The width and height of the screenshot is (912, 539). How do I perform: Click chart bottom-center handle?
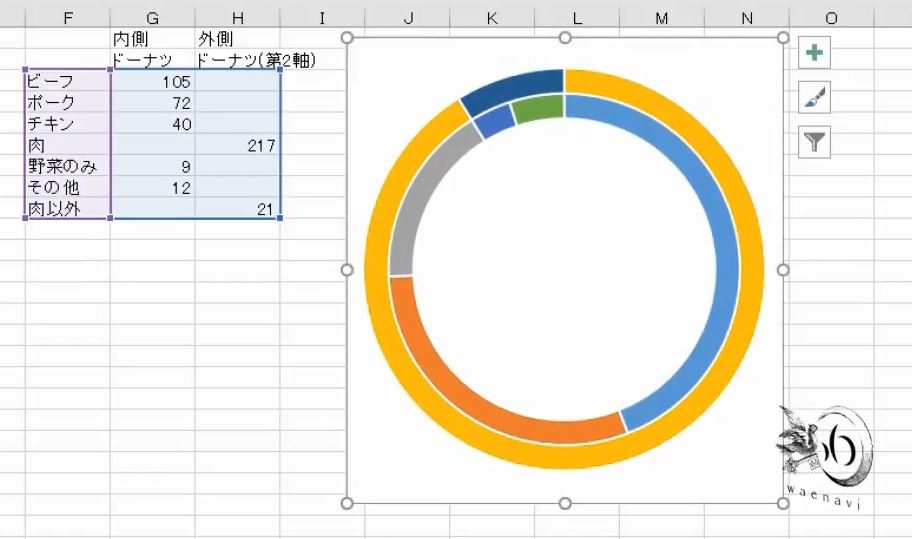[565, 503]
